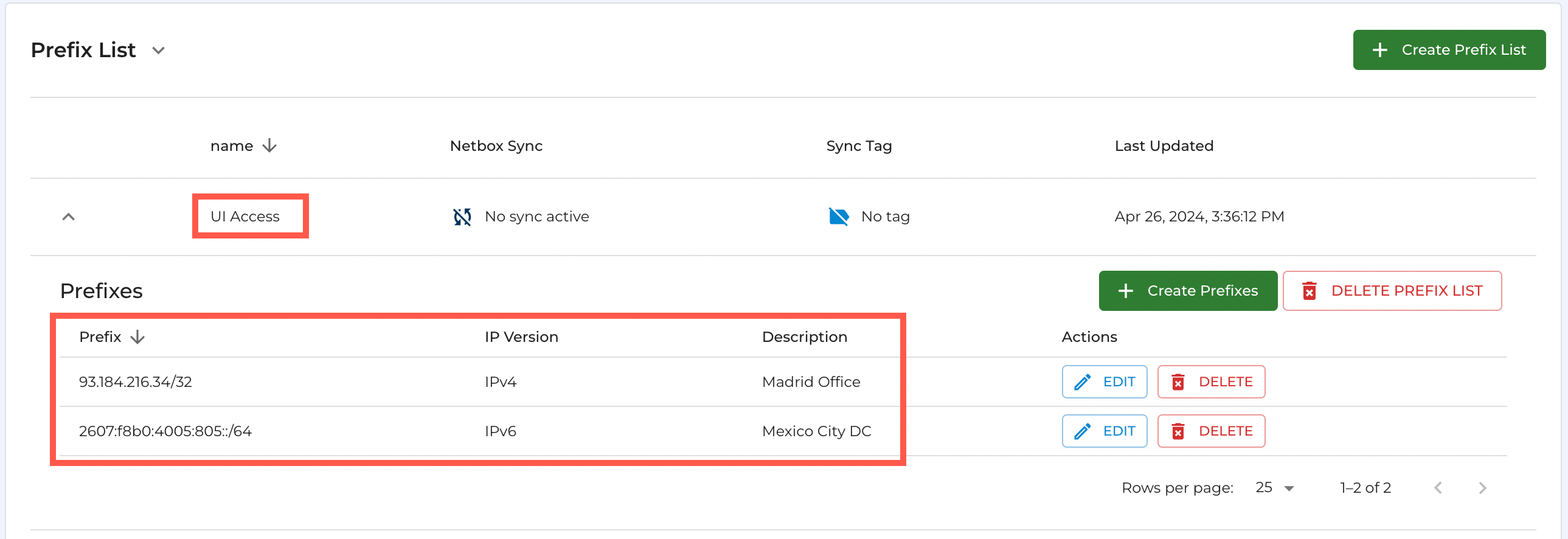Click the 1–2 of 2 pagination text
The image size is (1568, 539).
point(1365,489)
